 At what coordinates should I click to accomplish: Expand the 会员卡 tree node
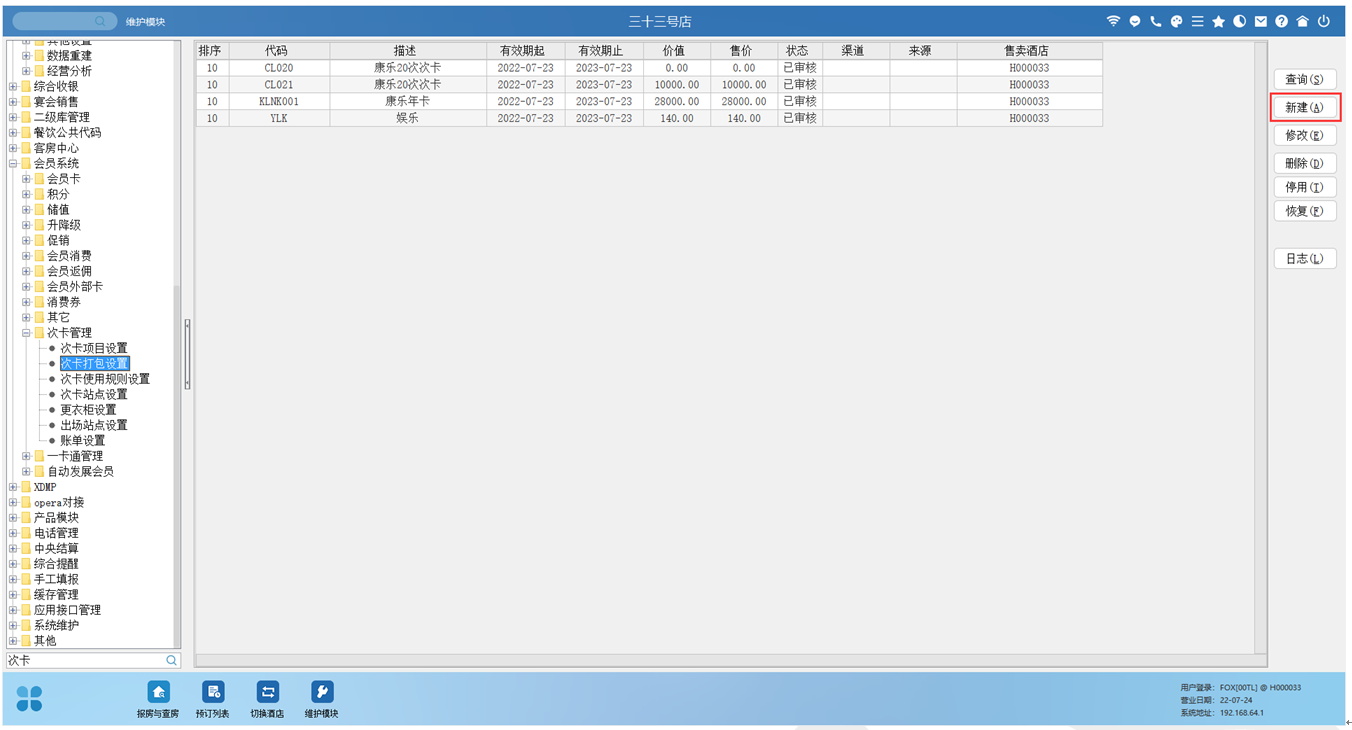coord(26,179)
